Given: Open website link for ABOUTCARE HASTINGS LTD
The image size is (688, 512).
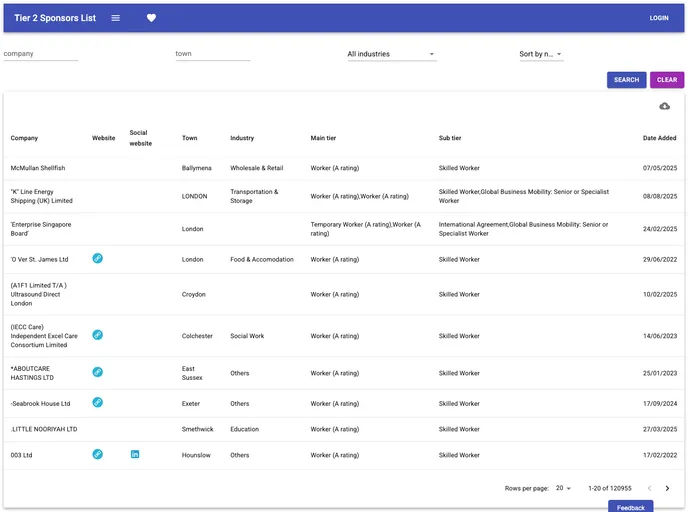Looking at the screenshot, I should 97,372.
